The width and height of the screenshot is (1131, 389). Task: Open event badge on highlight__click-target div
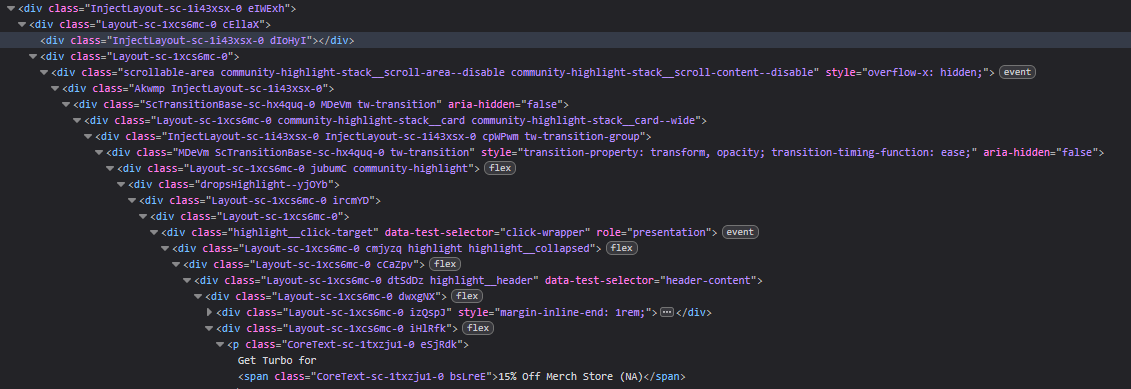click(740, 232)
